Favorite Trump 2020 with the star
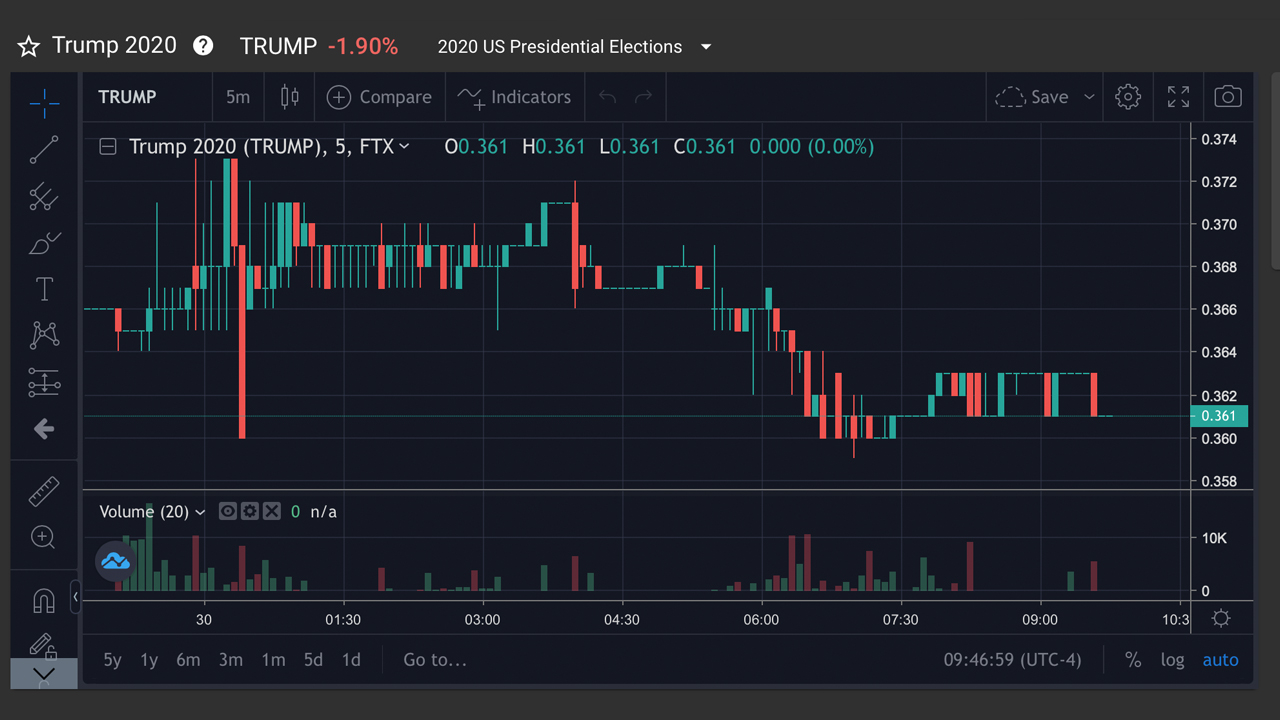This screenshot has width=1280, height=720. [x=29, y=47]
